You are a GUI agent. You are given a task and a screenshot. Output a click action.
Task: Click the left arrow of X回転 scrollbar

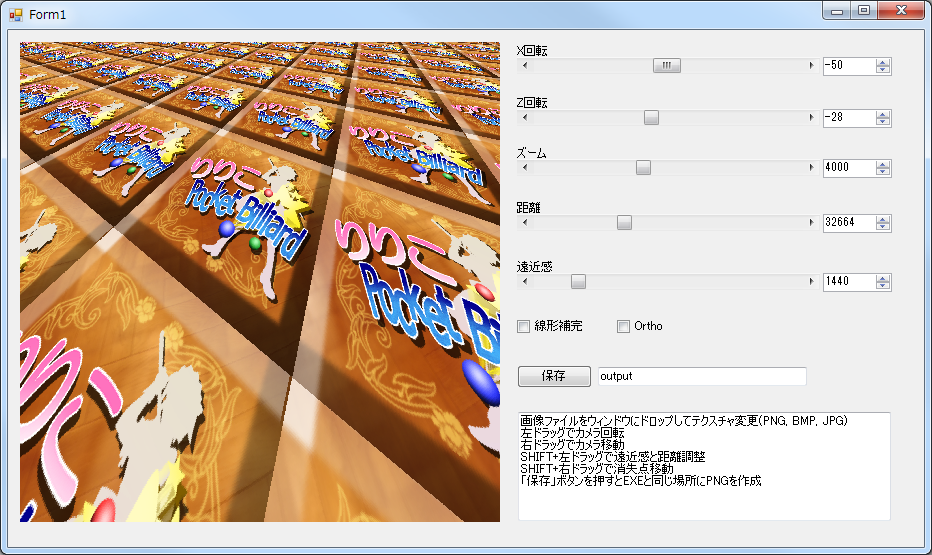click(524, 65)
